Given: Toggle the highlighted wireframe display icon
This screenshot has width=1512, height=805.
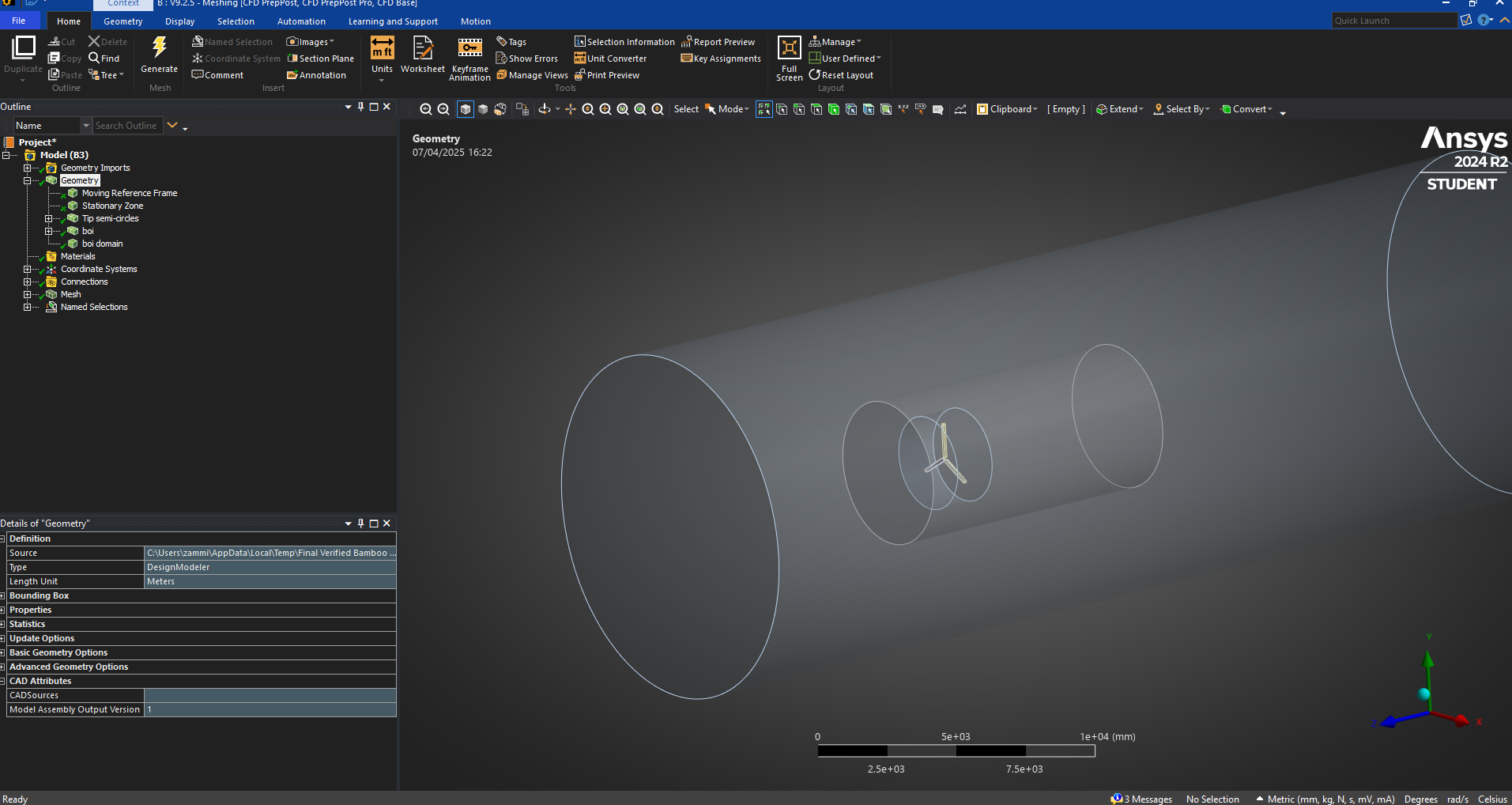Looking at the screenshot, I should coord(466,109).
